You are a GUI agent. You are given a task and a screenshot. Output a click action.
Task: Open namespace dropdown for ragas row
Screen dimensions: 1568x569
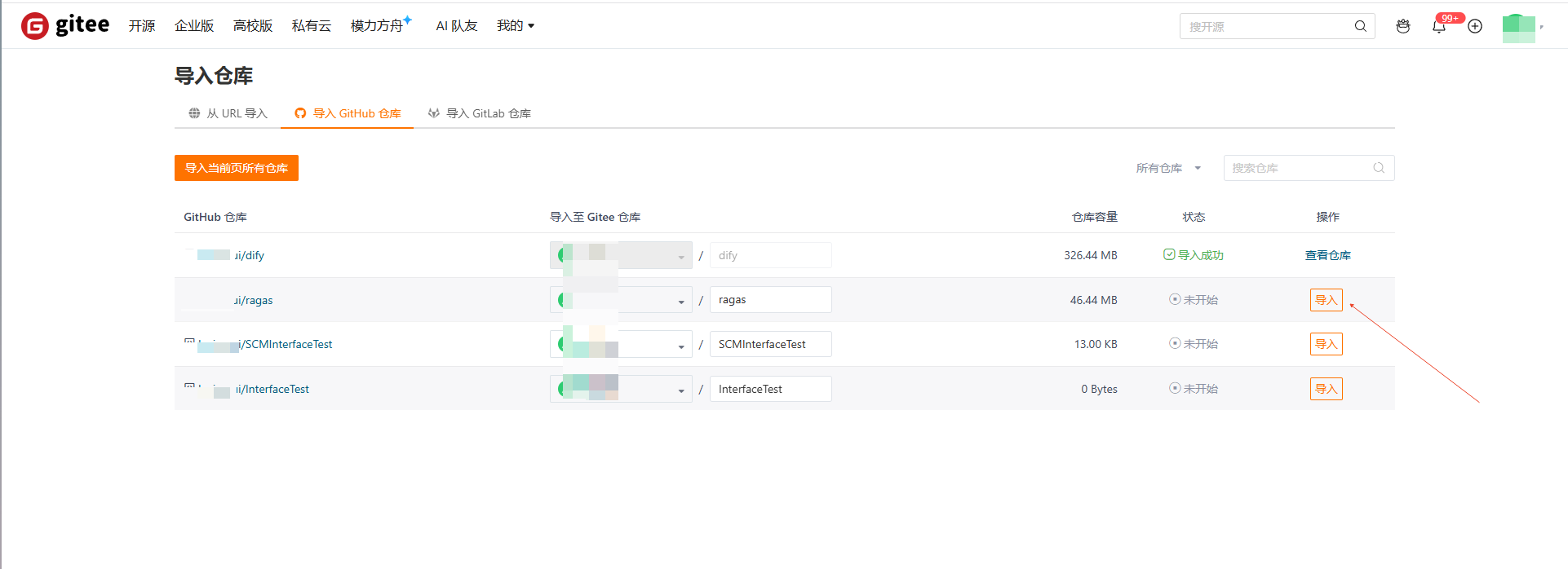click(621, 300)
